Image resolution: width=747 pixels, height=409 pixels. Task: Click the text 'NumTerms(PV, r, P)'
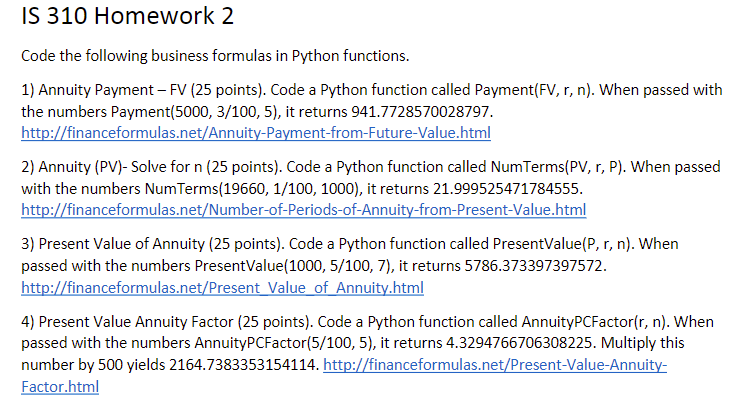558,167
